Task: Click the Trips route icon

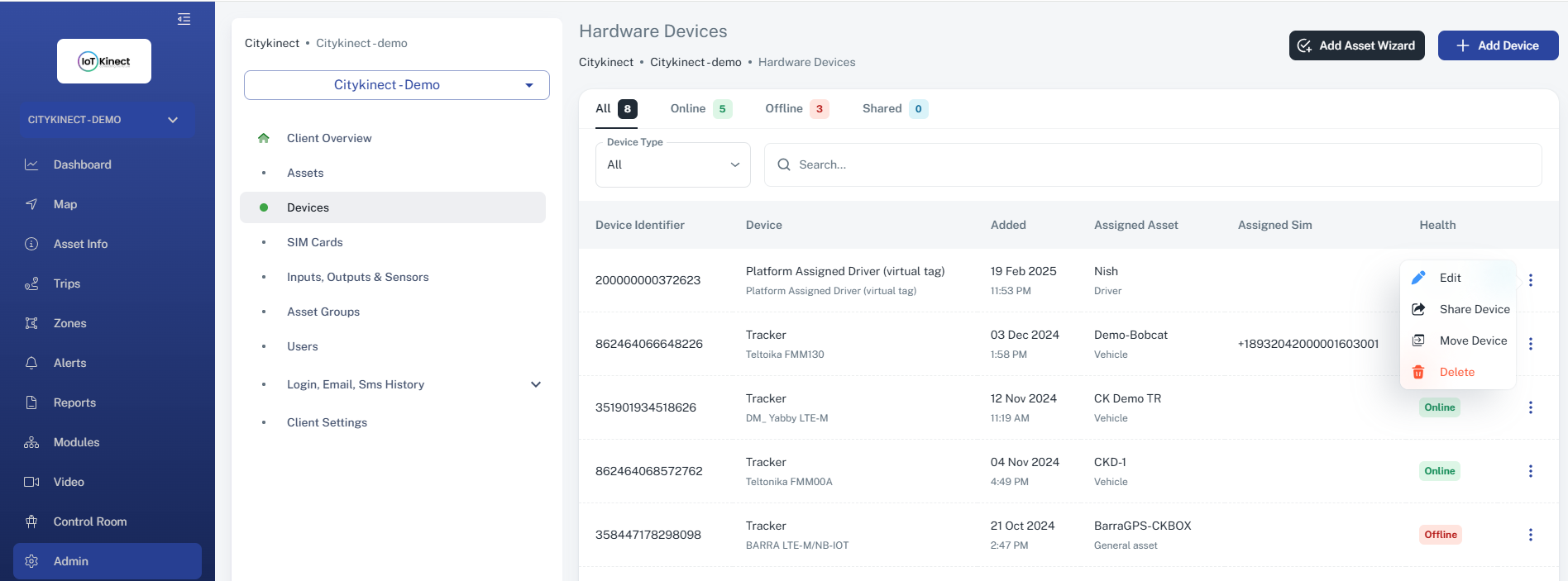Action: [x=31, y=283]
